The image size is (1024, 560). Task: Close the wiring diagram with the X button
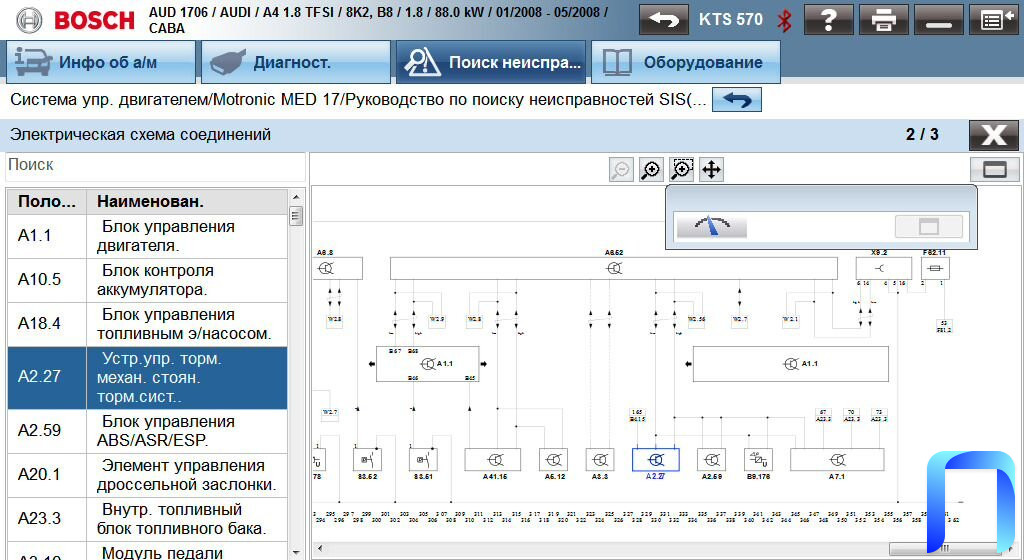[993, 135]
